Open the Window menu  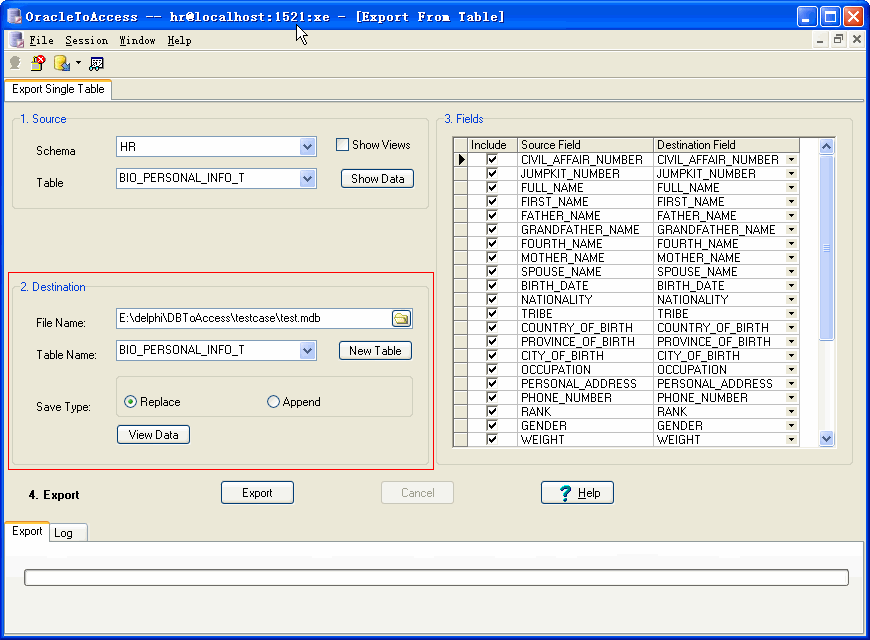(138, 41)
